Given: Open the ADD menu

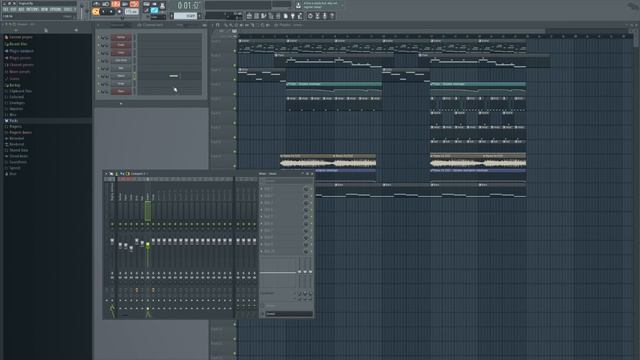Looking at the screenshot, I should tap(21, 9).
